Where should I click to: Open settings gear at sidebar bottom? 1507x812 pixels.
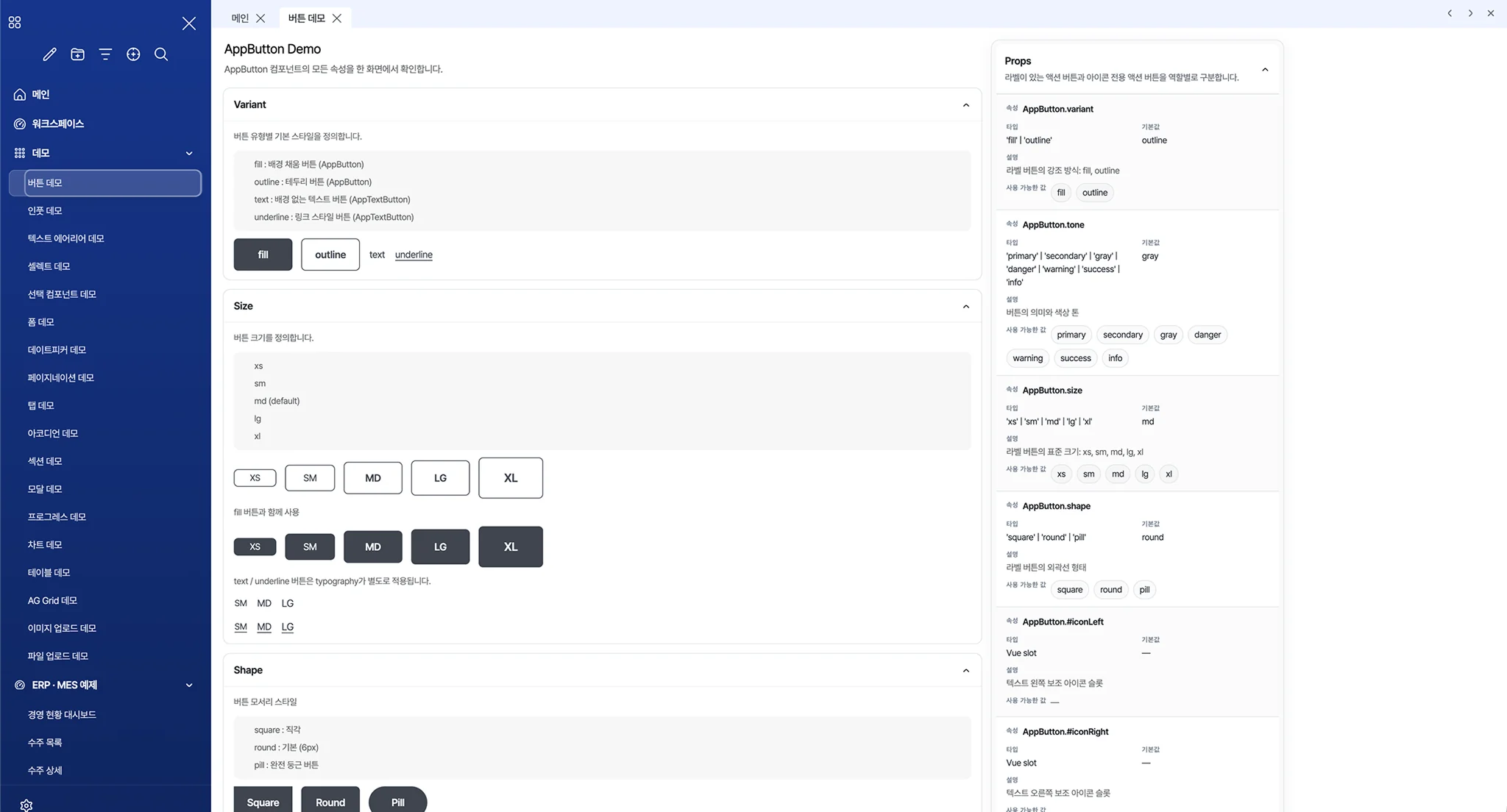26,805
